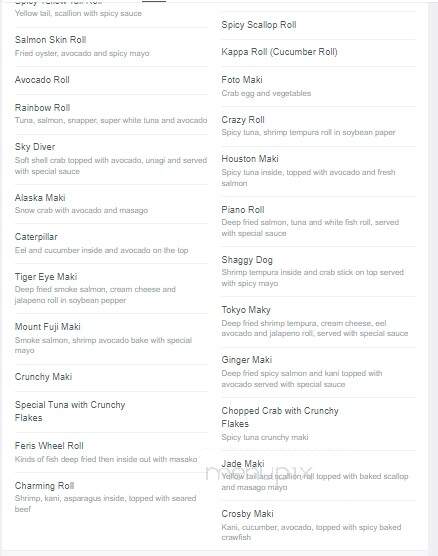This screenshot has width=438, height=556.
Task: Open the Caterpillar roll entry
Action: click(x=36, y=237)
